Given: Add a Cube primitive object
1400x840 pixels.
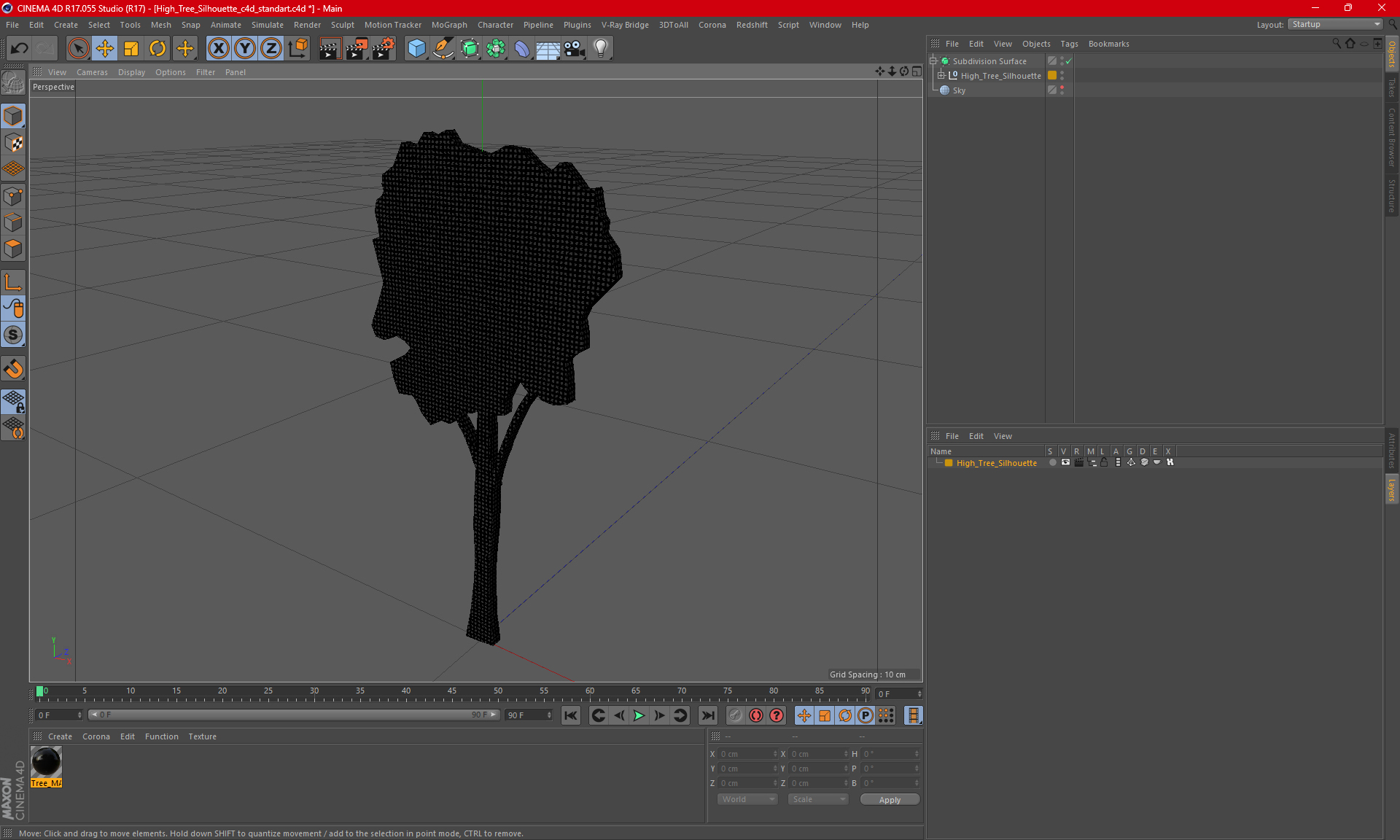Looking at the screenshot, I should (x=416, y=49).
